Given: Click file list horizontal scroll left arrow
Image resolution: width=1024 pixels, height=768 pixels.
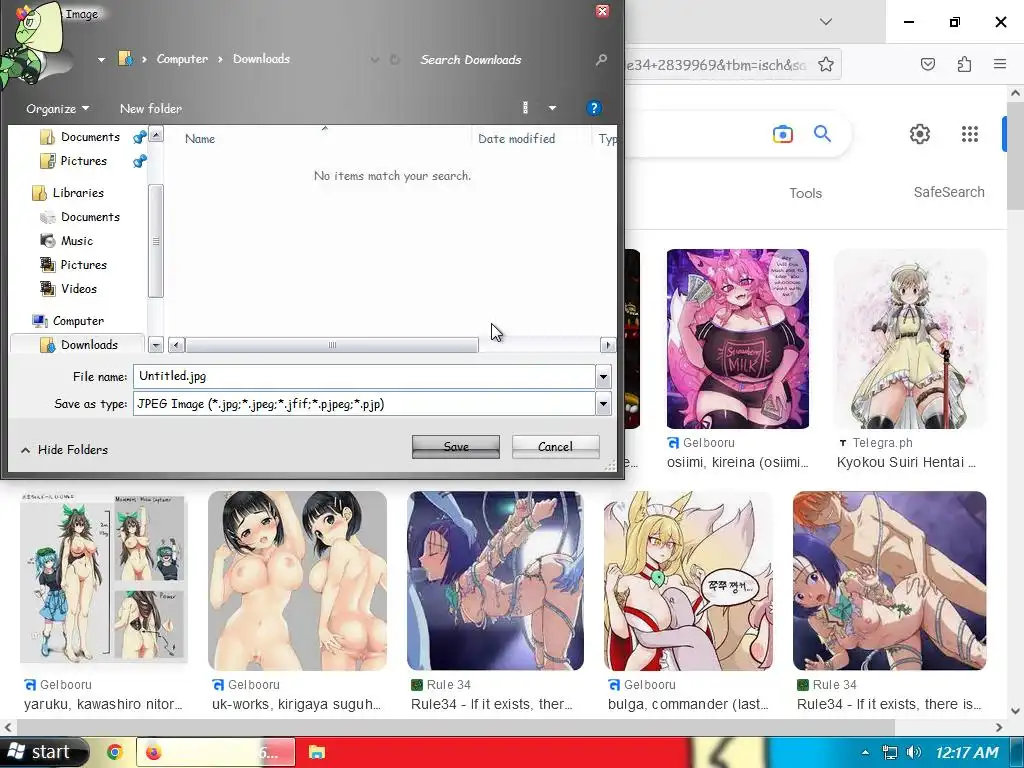Looking at the screenshot, I should (x=176, y=345).
